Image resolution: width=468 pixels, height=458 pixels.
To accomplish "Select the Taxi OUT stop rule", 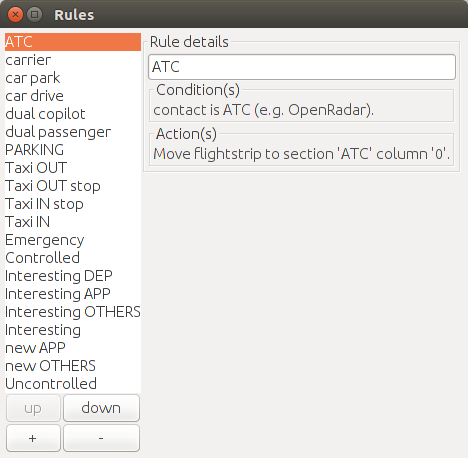I will click(73, 186).
